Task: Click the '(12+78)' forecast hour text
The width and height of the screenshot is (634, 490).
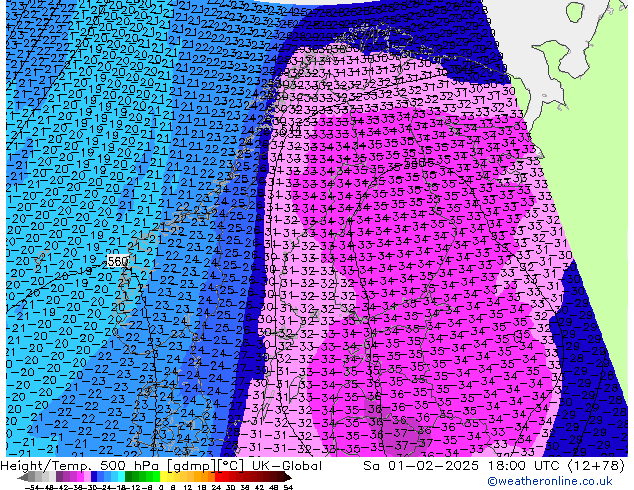Action: [596, 466]
